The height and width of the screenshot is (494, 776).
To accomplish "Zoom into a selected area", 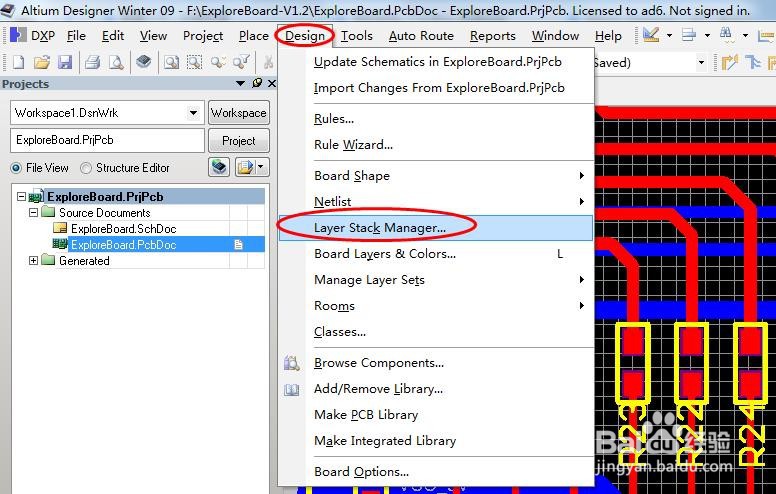I will (x=194, y=62).
